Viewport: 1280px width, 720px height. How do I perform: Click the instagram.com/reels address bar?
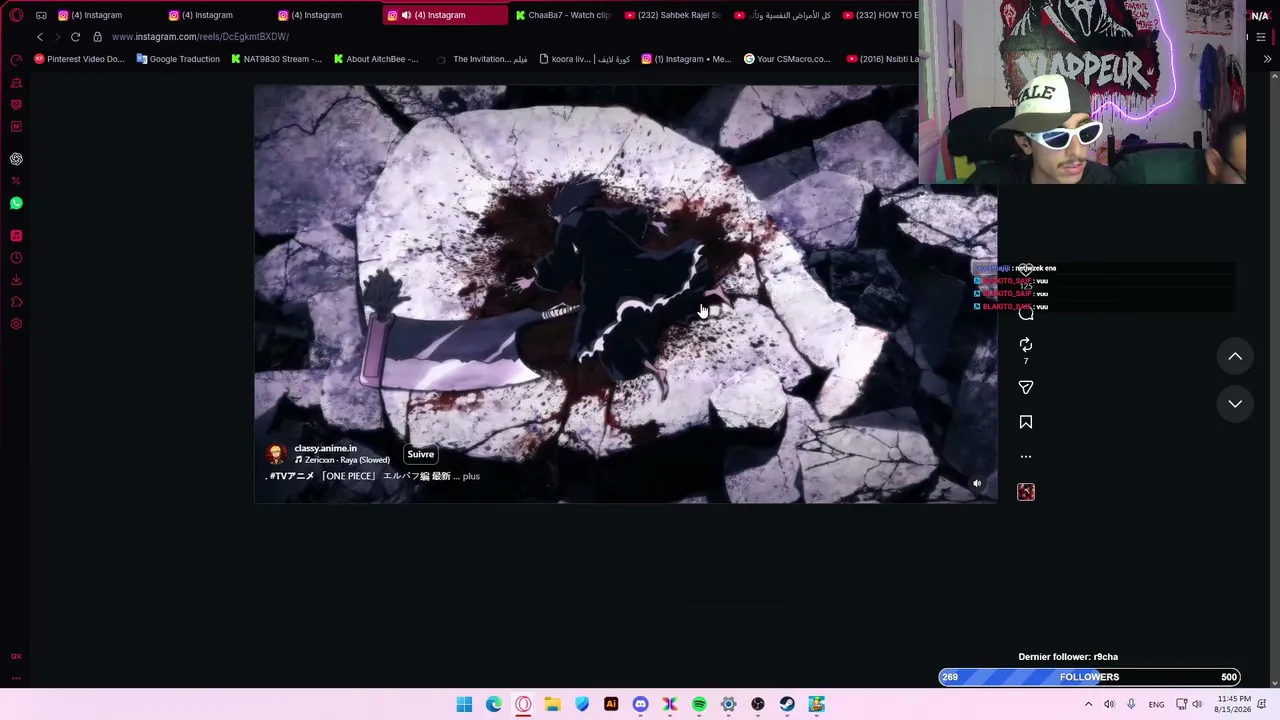pyautogui.click(x=200, y=37)
